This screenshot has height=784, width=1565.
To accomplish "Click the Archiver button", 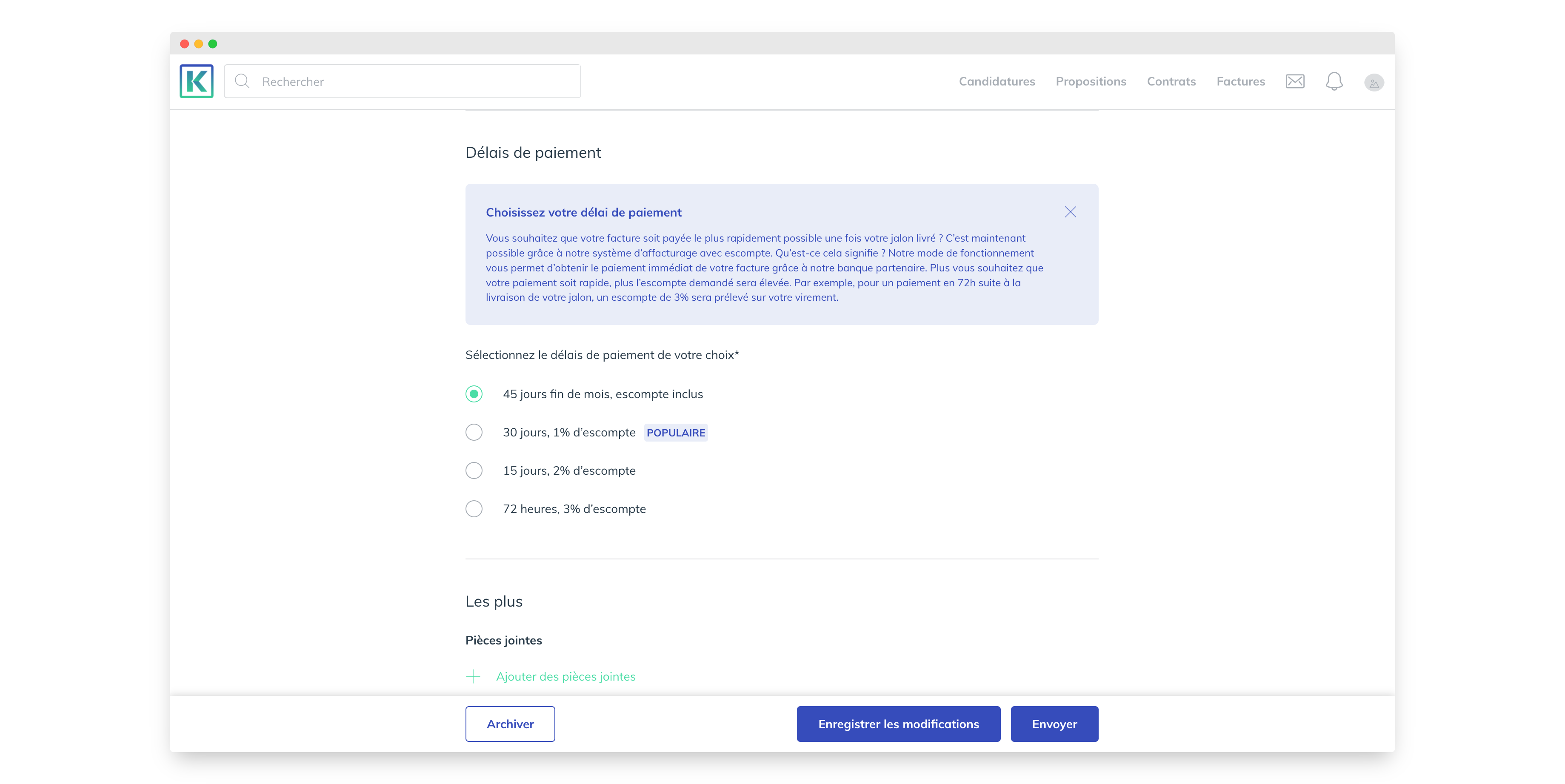I will [x=510, y=724].
